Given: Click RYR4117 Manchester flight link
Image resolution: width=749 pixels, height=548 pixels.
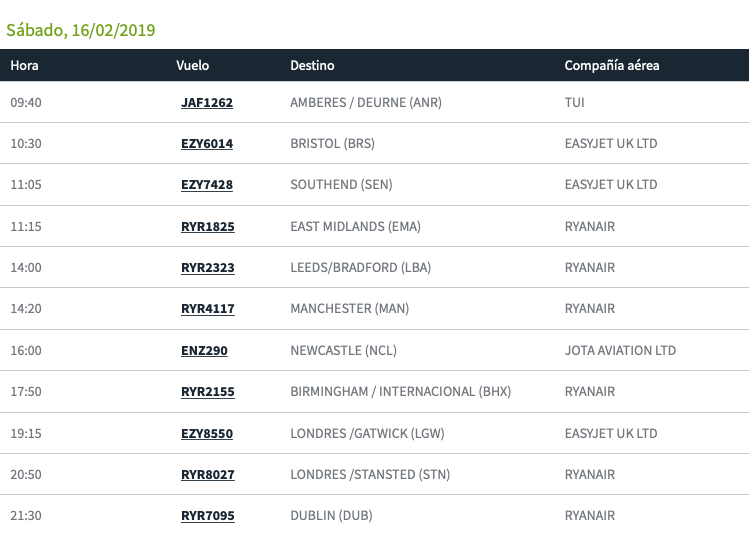Looking at the screenshot, I should pyautogui.click(x=207, y=309).
